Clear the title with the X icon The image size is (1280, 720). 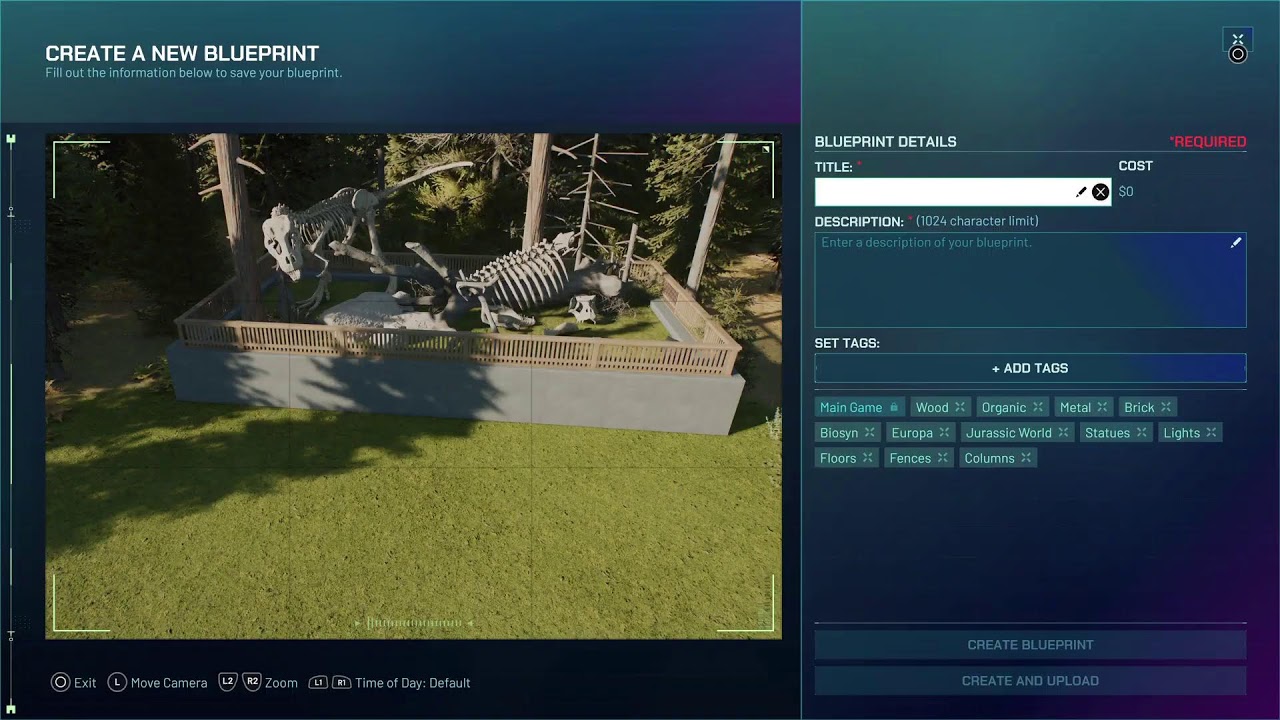[1100, 192]
